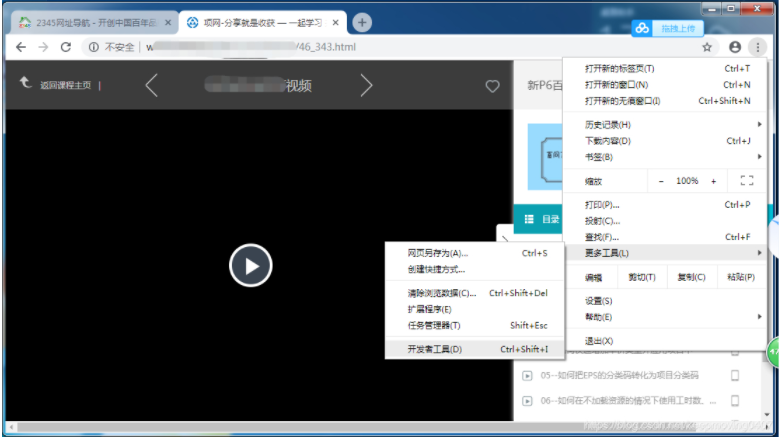Tick checkbox beside lesson 06 item
This screenshot has width=779, height=437.
point(735,401)
